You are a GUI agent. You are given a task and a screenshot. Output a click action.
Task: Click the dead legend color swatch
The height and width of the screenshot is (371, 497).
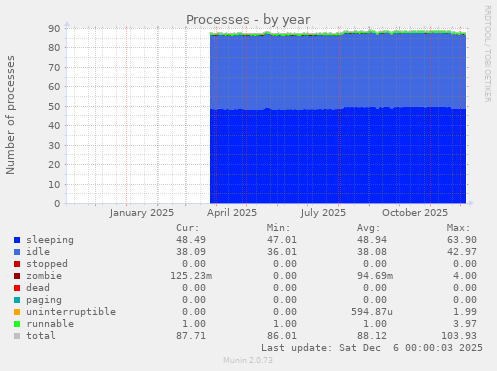[x=17, y=288]
